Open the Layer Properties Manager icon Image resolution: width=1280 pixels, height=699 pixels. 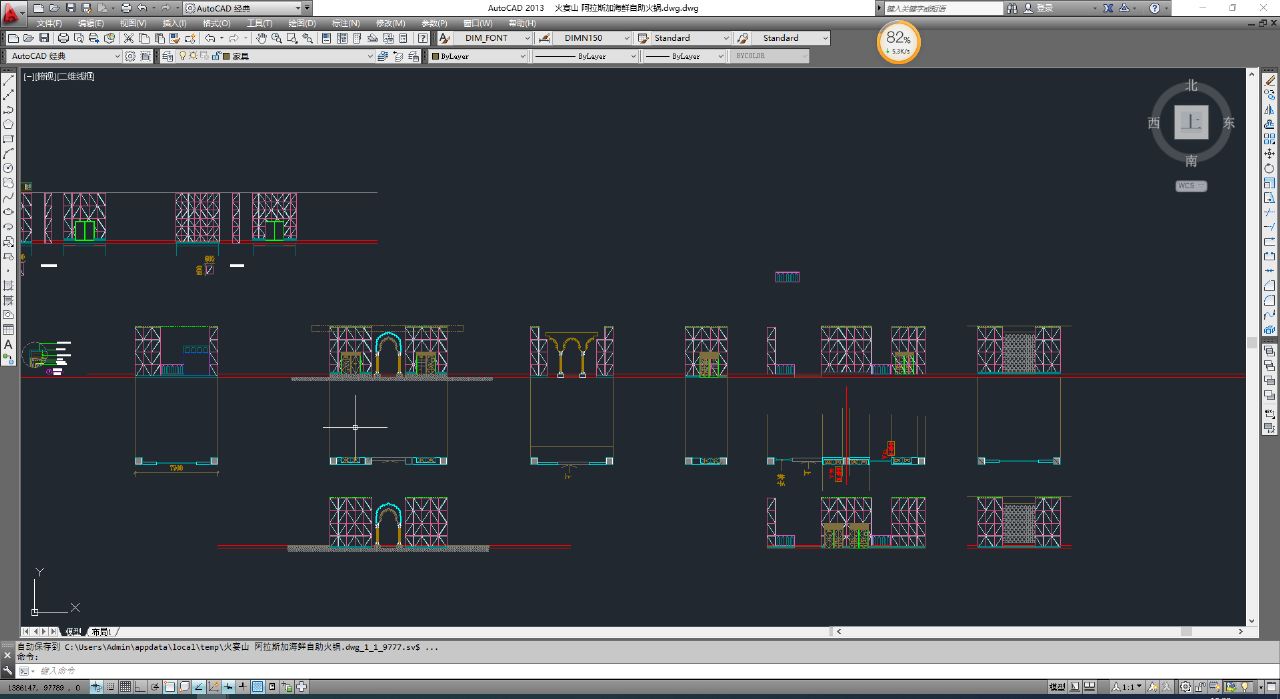point(168,56)
